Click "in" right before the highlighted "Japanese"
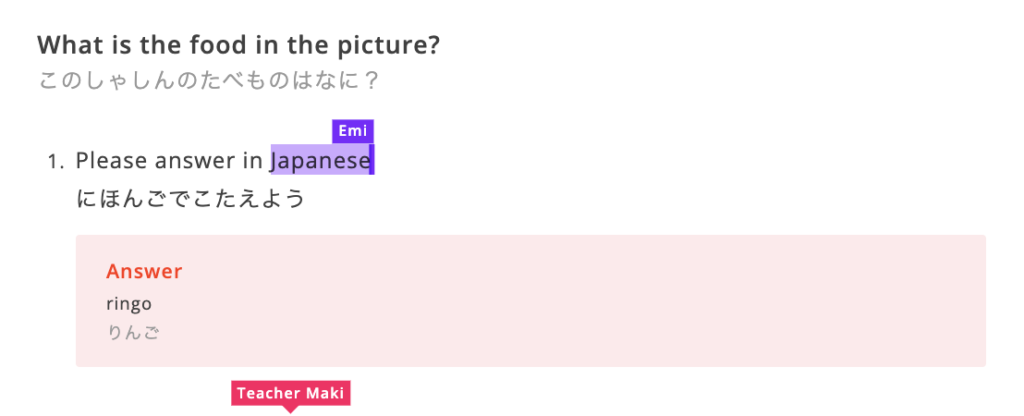Viewport: 1024px width, 416px height. (252, 160)
